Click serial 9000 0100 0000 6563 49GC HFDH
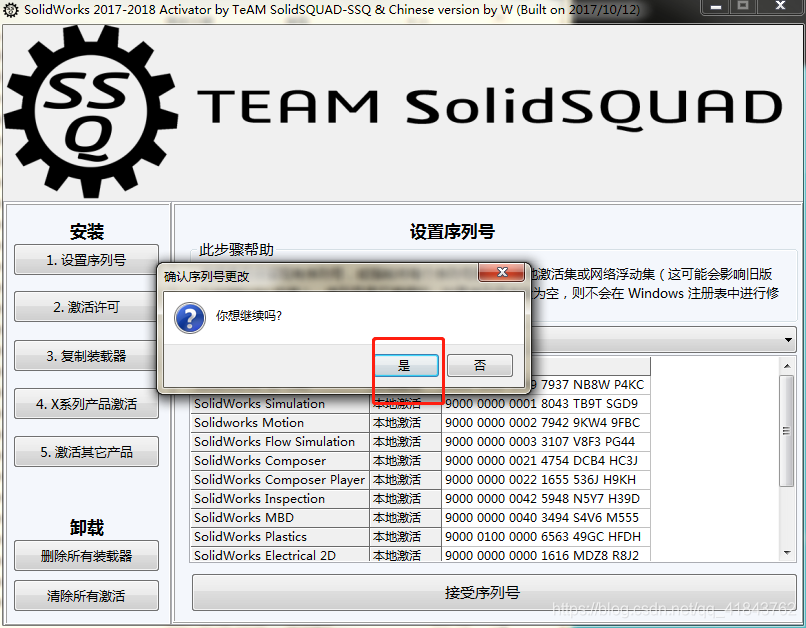 [x=546, y=537]
